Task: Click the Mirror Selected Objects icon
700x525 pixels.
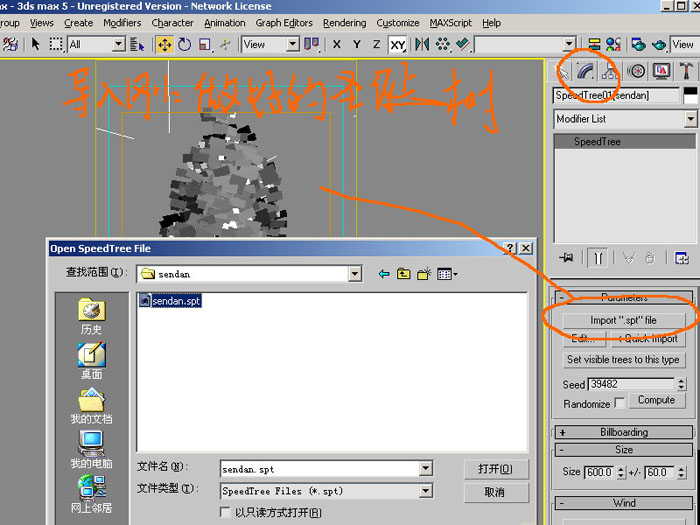Action: click(x=422, y=44)
